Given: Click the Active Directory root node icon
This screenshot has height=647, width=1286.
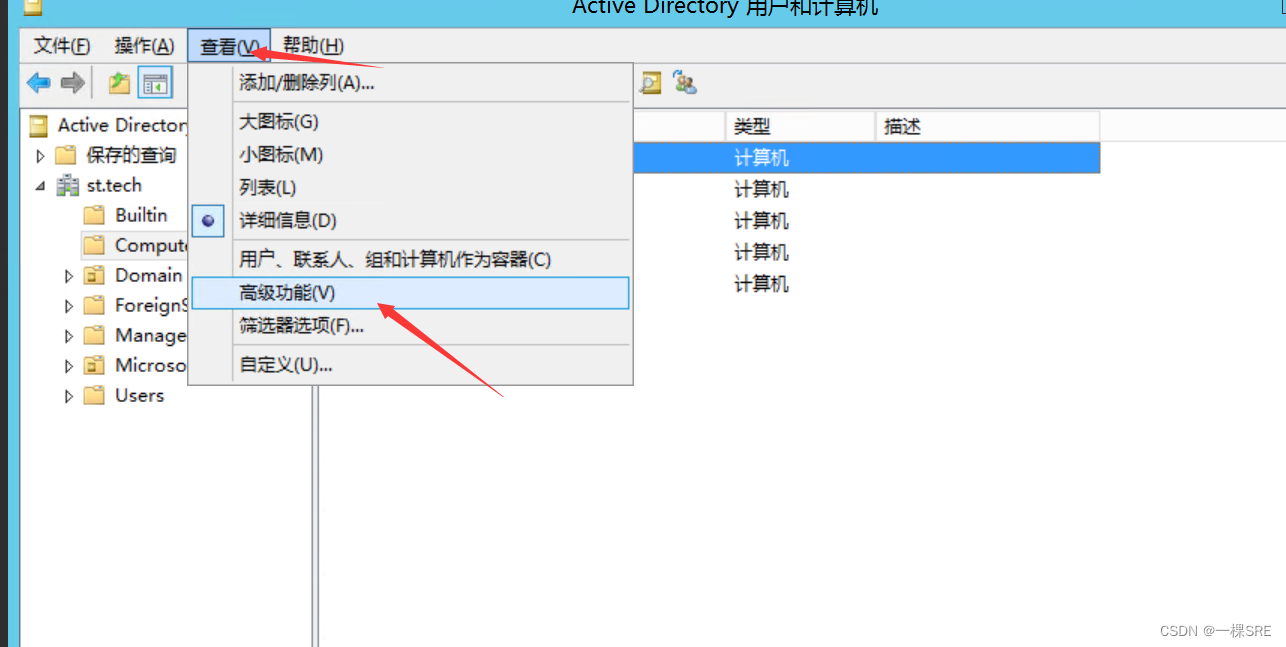Looking at the screenshot, I should click(38, 125).
